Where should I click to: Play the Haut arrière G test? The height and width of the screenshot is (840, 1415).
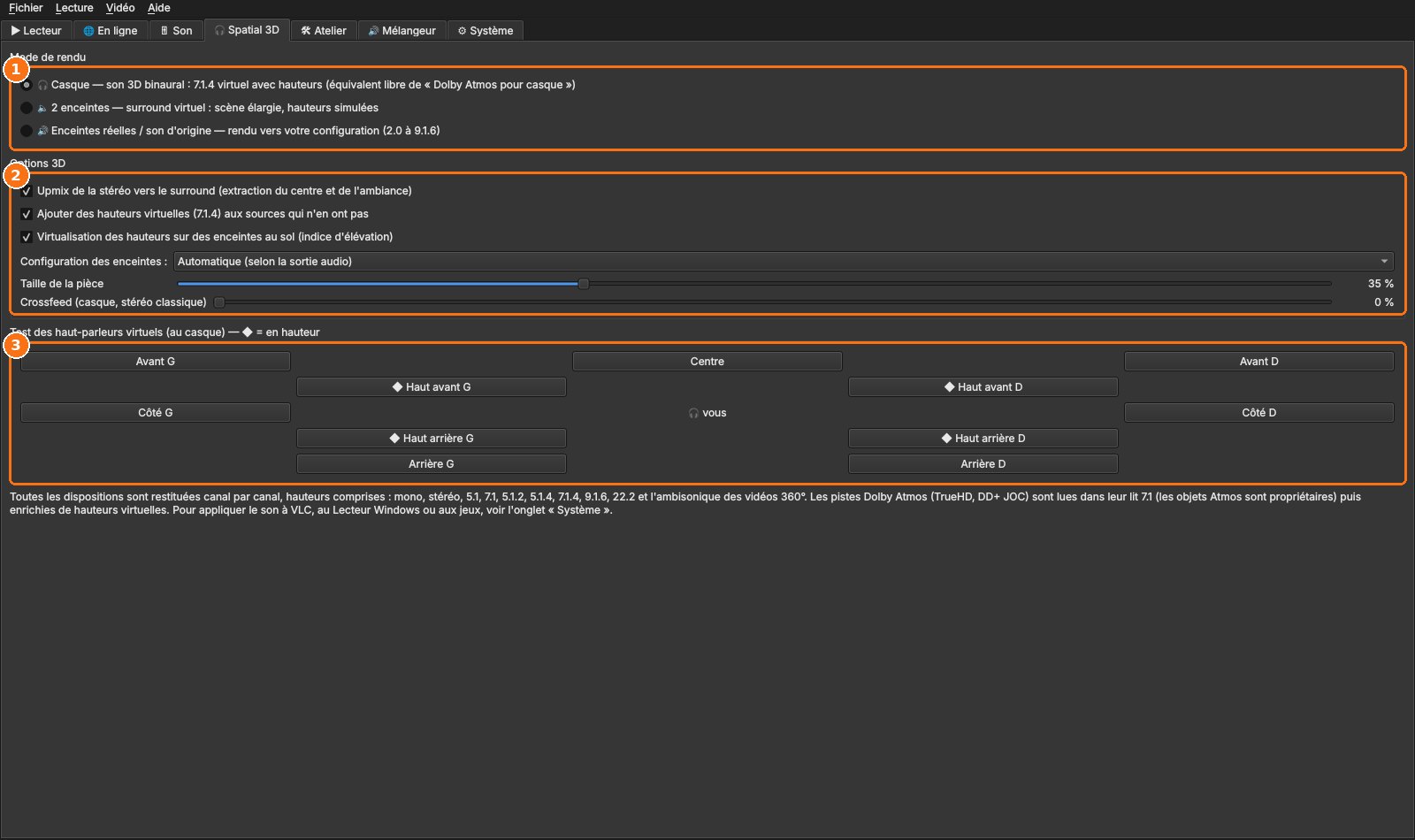pyautogui.click(x=432, y=439)
